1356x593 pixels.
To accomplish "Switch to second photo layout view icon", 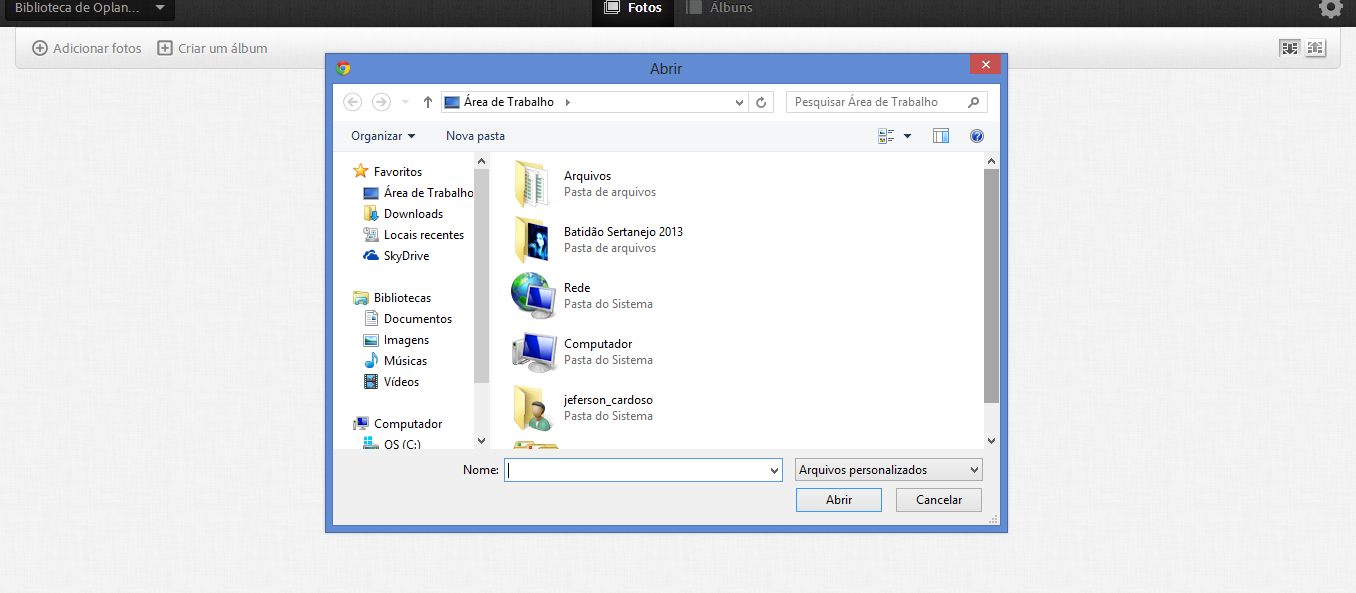I will point(1315,48).
